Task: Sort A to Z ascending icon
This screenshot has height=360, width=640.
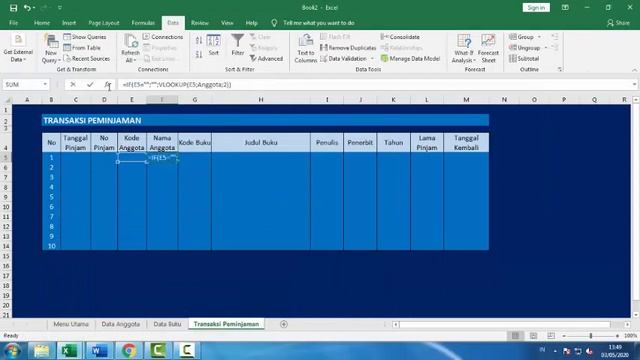Action: (x=199, y=40)
